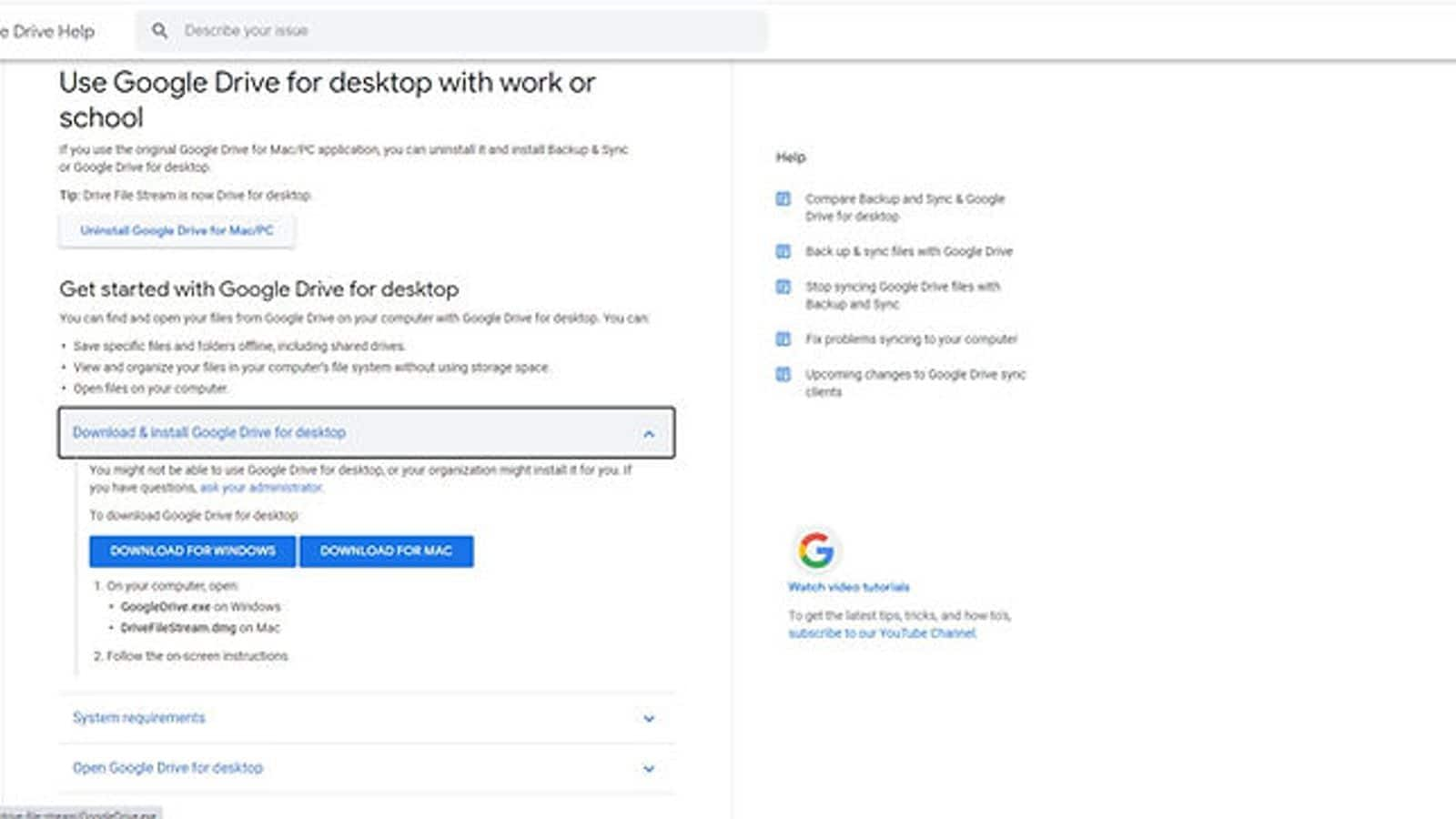Click Download for Mac button
Screen dimensions: 1456x819
point(386,551)
